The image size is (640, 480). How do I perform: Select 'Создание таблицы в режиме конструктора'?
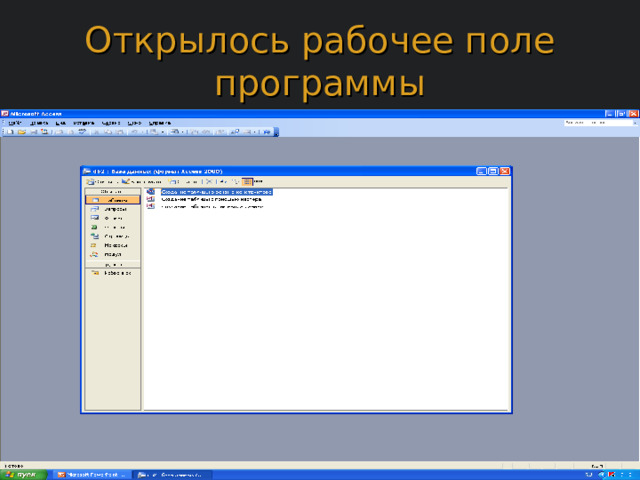click(x=216, y=192)
